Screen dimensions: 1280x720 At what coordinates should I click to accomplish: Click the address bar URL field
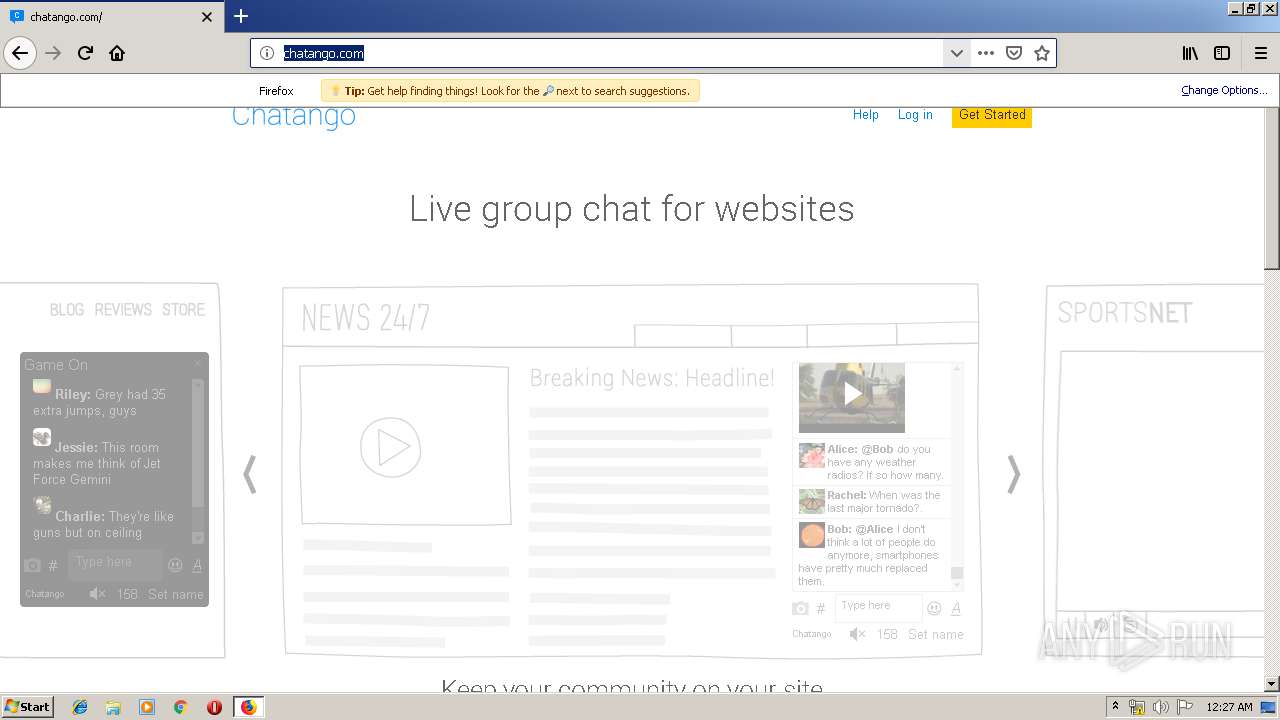pyautogui.click(x=610, y=53)
